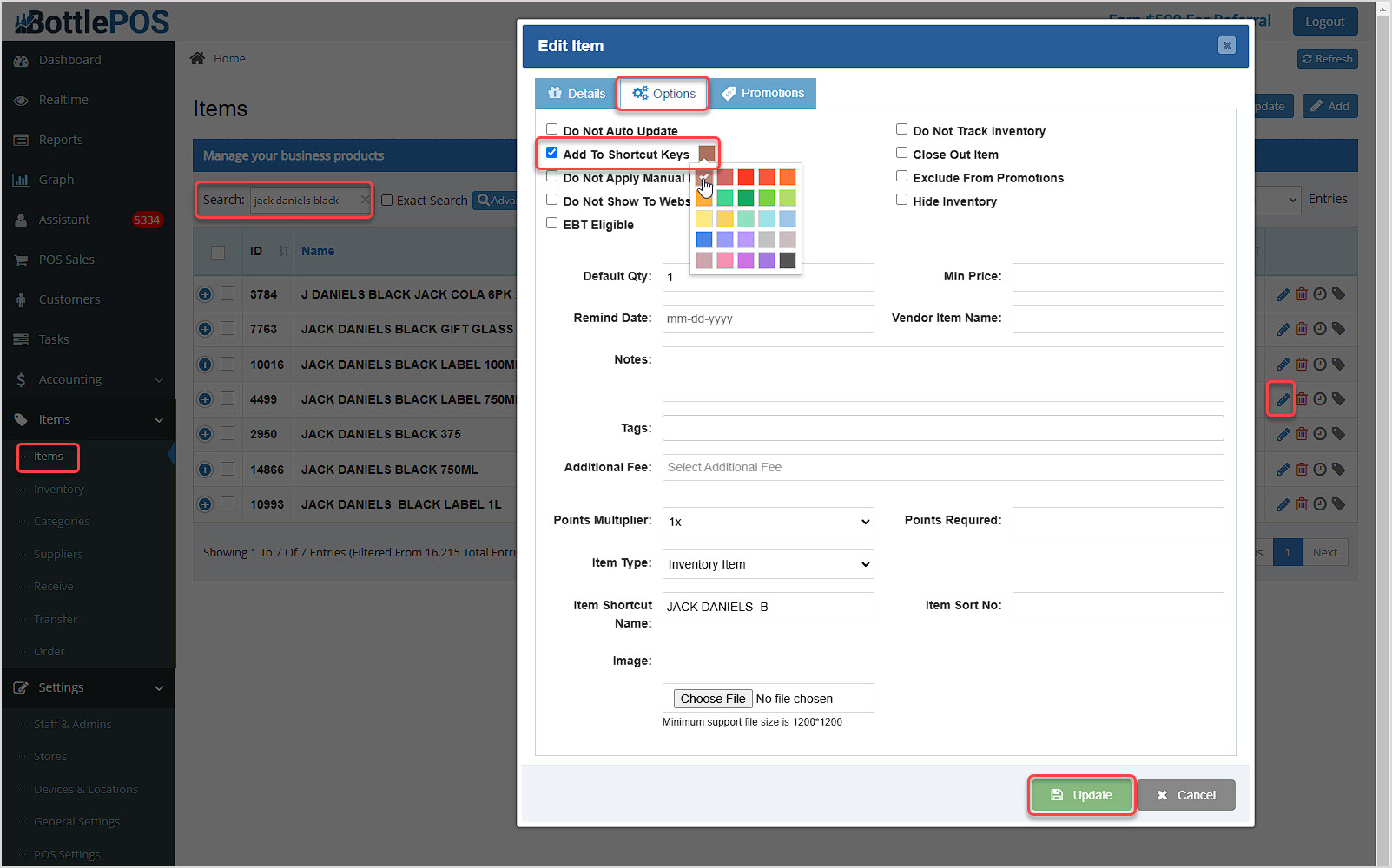The height and width of the screenshot is (868, 1392).
Task: Enable the EBT Eligible checkbox
Action: 552,222
